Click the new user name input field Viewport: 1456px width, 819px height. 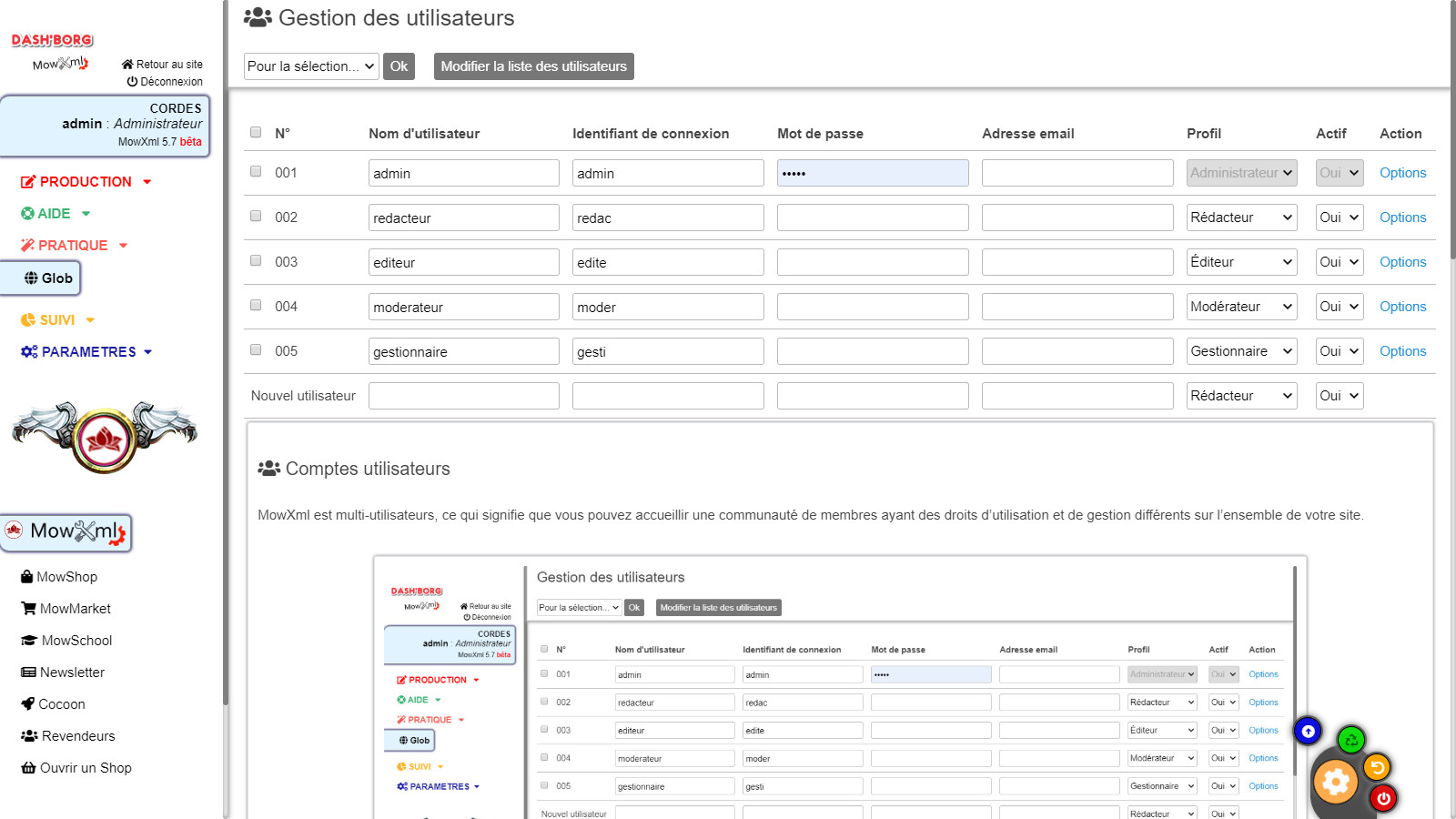click(463, 396)
